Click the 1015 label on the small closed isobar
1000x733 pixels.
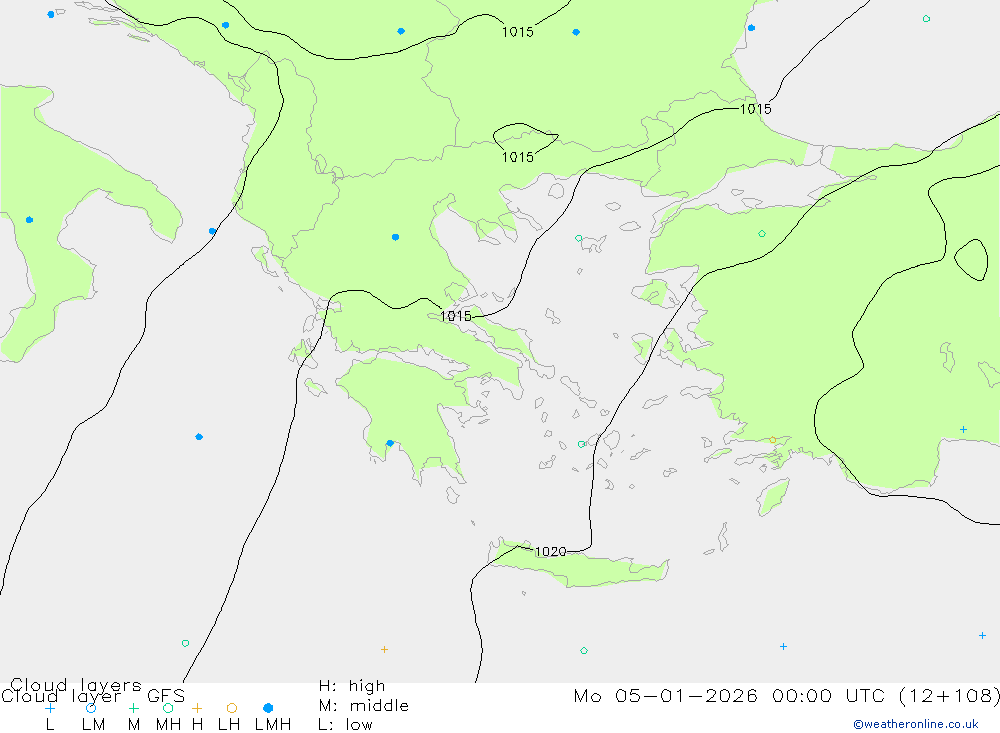[x=517, y=157]
